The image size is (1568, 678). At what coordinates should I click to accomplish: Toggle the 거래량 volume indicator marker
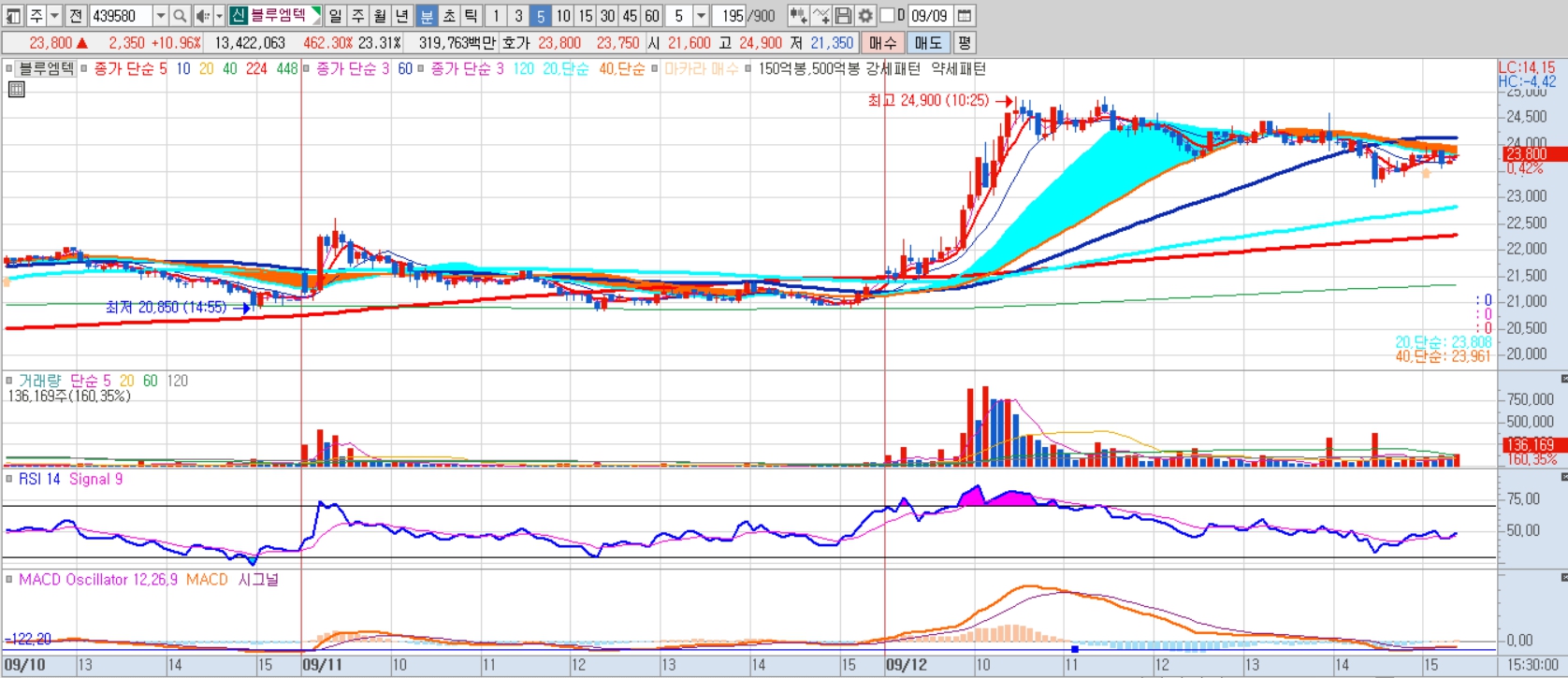coord(9,381)
